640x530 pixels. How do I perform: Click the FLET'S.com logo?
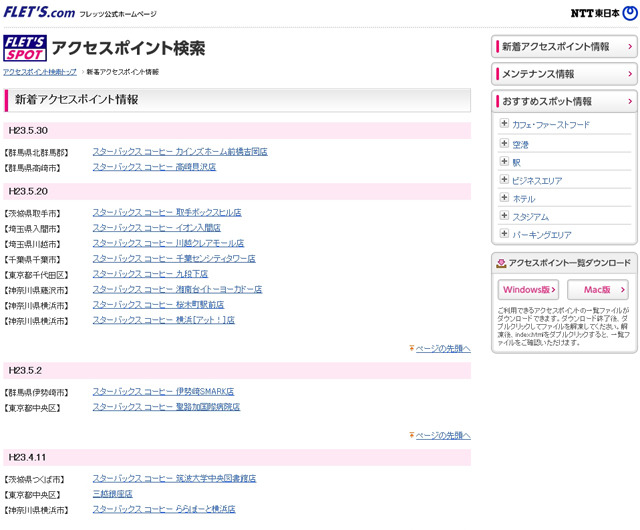point(39,12)
